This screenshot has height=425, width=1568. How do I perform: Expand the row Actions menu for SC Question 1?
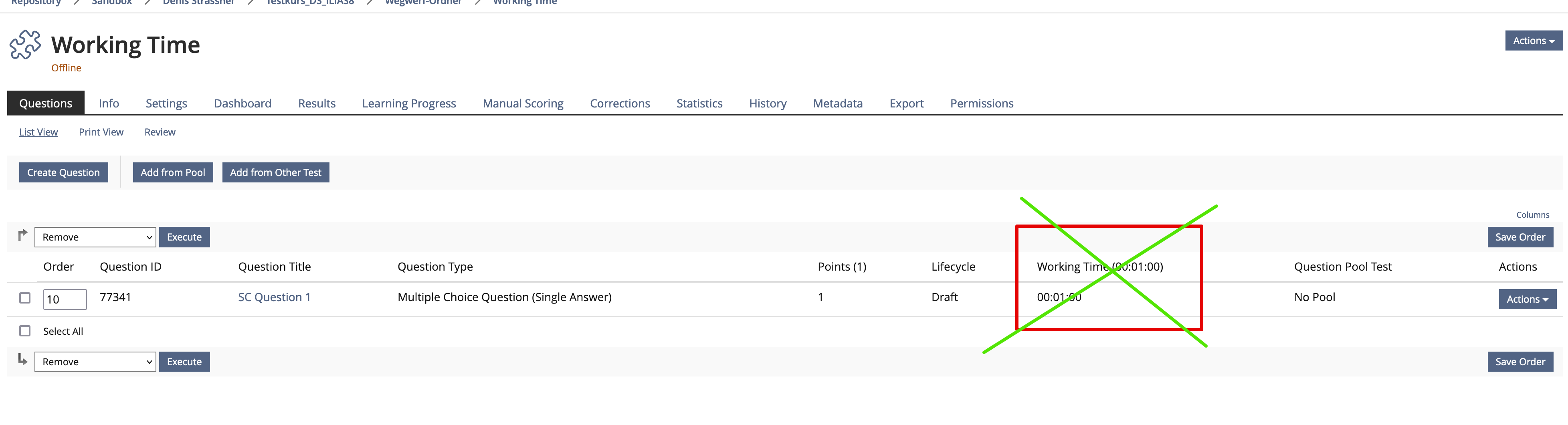(x=1527, y=299)
